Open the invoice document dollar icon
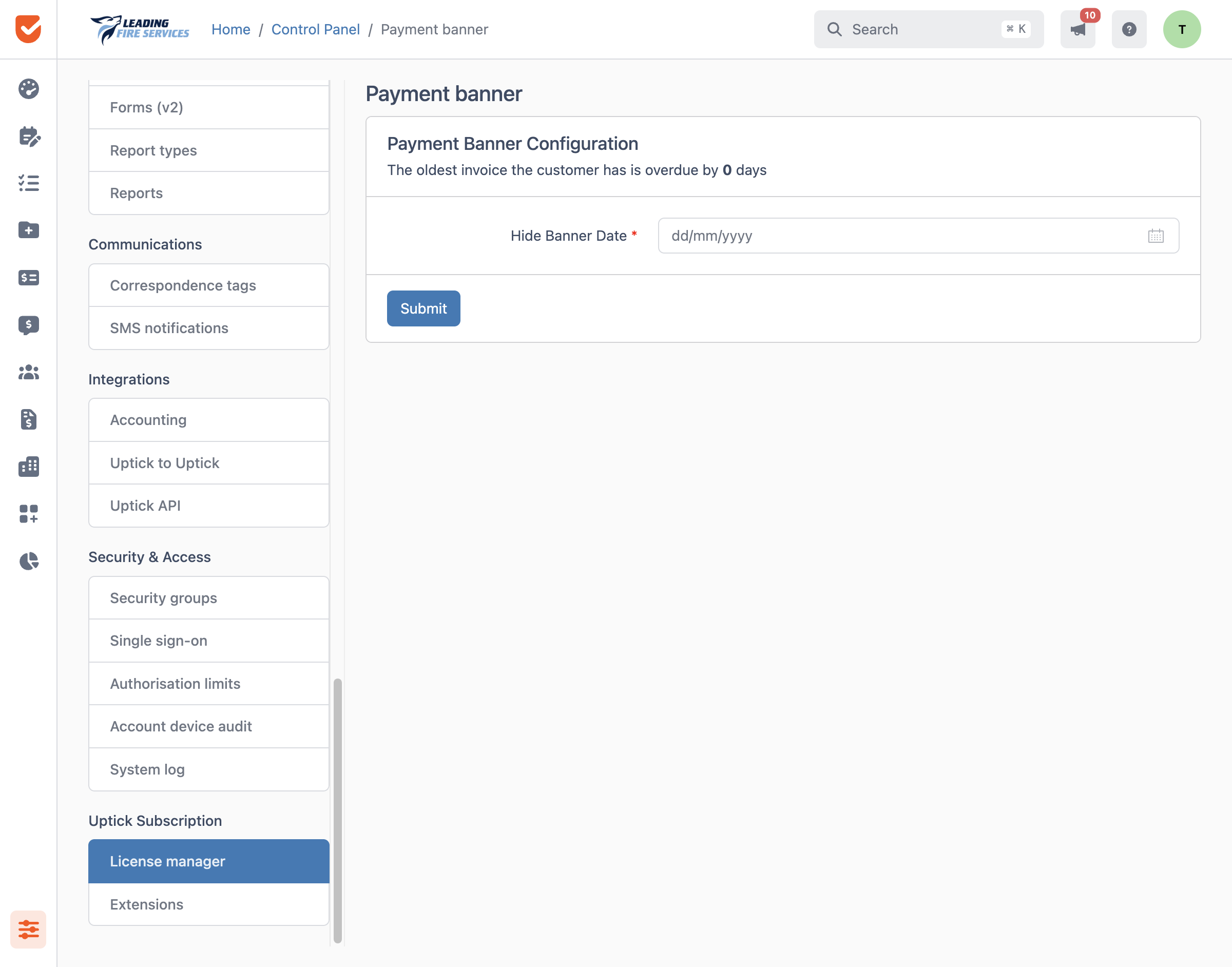Screen dimensions: 1232x967 click(28, 419)
